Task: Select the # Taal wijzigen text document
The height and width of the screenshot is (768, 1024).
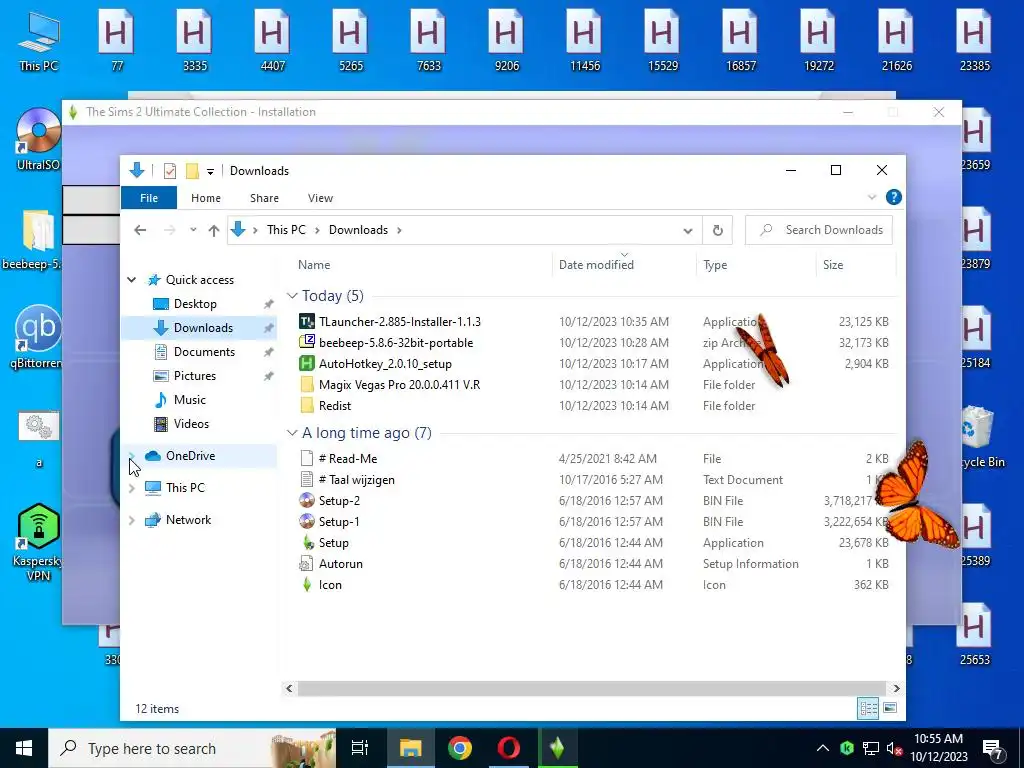Action: 593,479
